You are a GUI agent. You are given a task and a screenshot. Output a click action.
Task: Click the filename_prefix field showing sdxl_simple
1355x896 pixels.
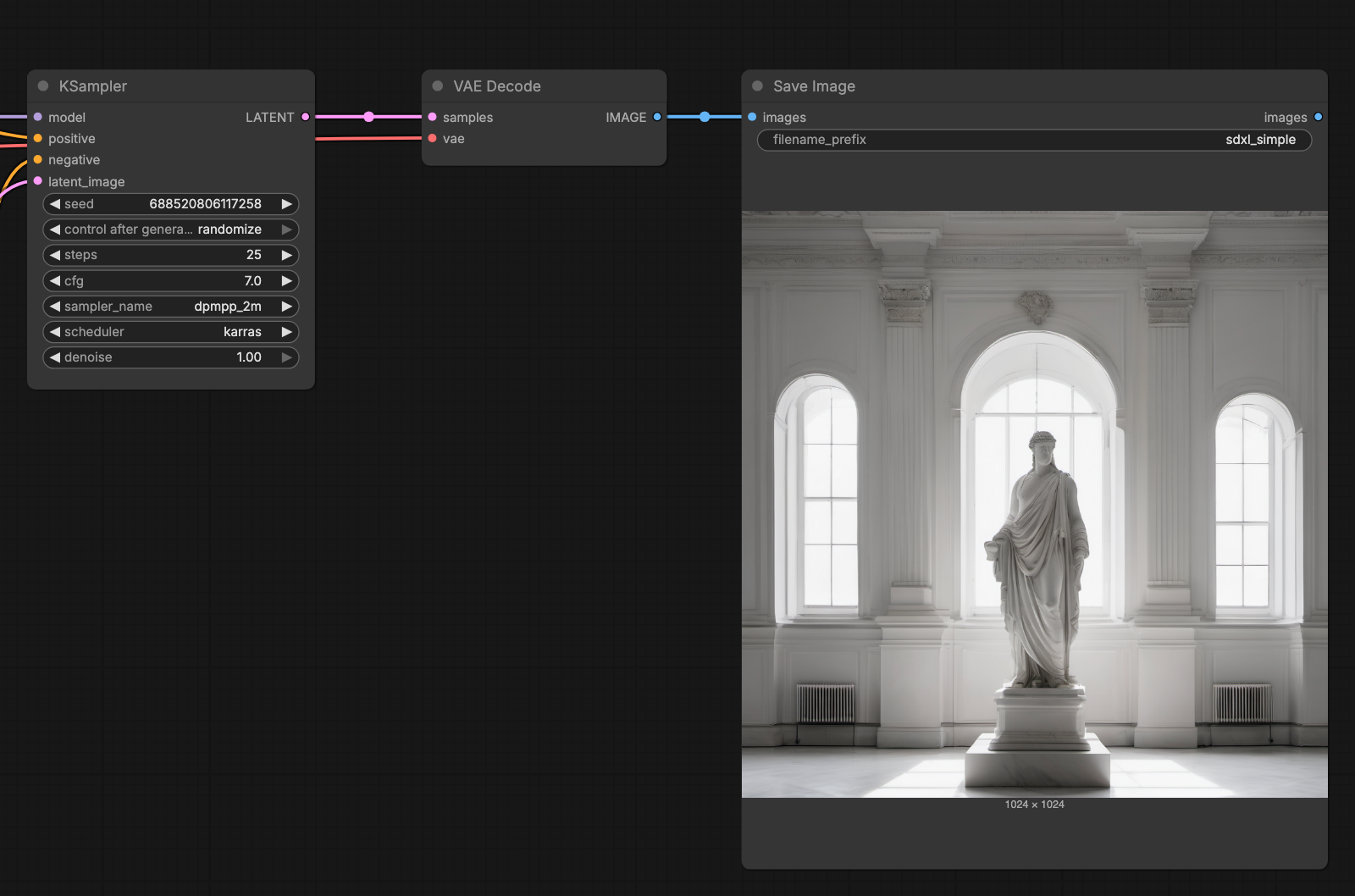pyautogui.click(x=1034, y=140)
